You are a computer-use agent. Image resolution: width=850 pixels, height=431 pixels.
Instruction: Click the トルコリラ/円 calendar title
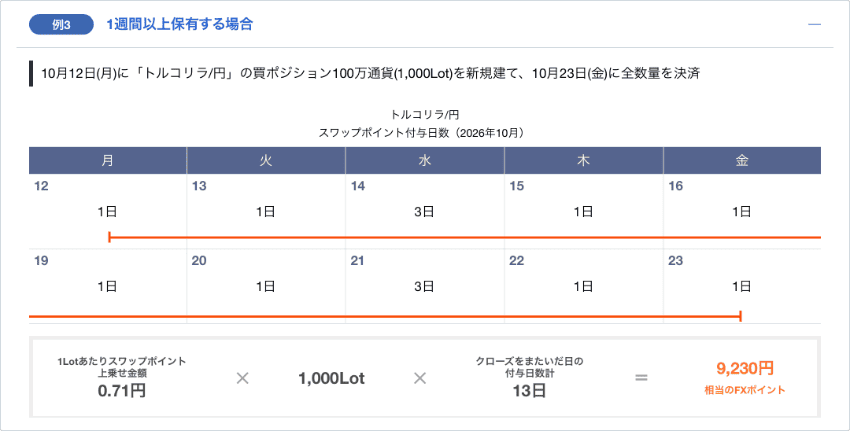[x=424, y=114]
